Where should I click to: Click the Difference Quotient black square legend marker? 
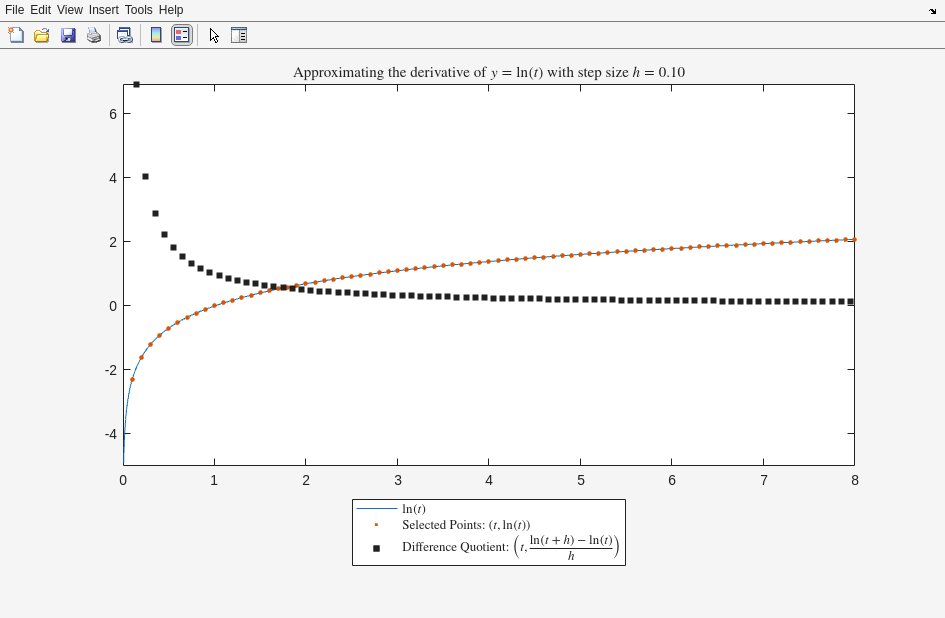[376, 548]
